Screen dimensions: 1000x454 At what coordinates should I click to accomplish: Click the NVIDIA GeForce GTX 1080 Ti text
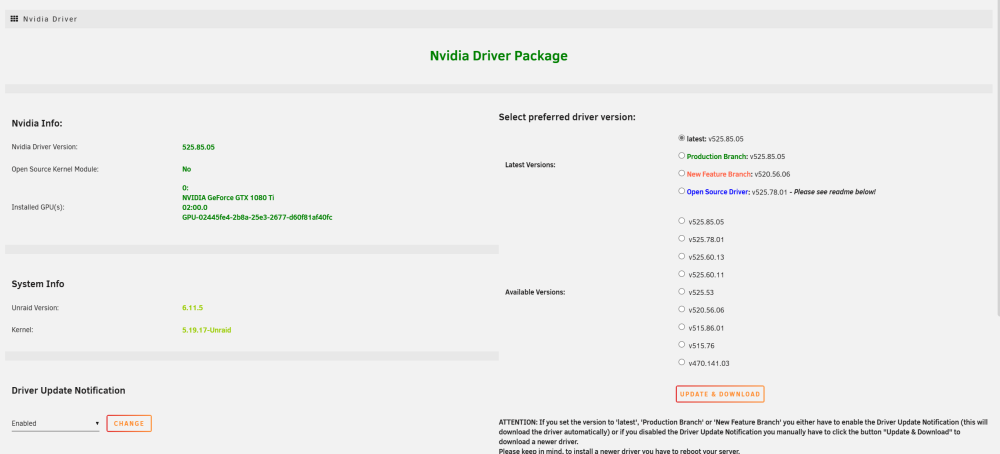point(228,198)
